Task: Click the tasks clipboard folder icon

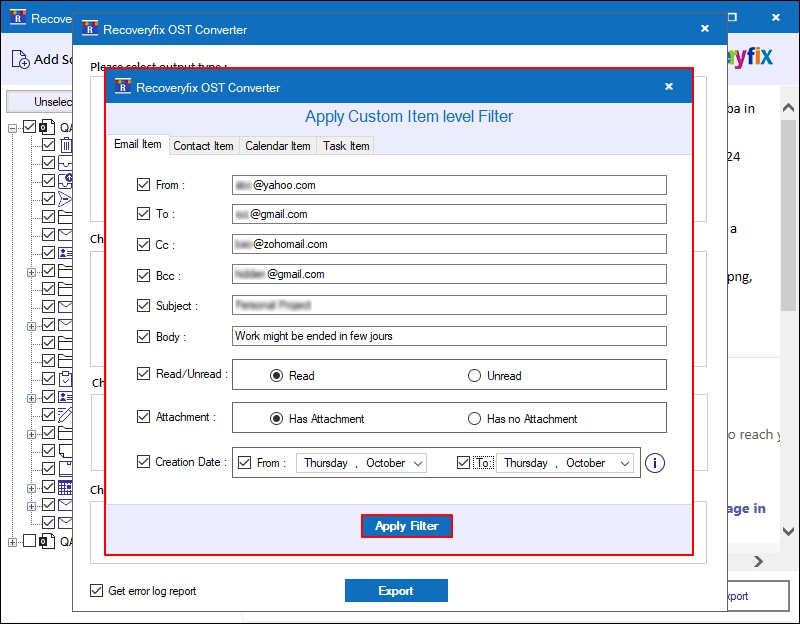Action: coord(65,379)
